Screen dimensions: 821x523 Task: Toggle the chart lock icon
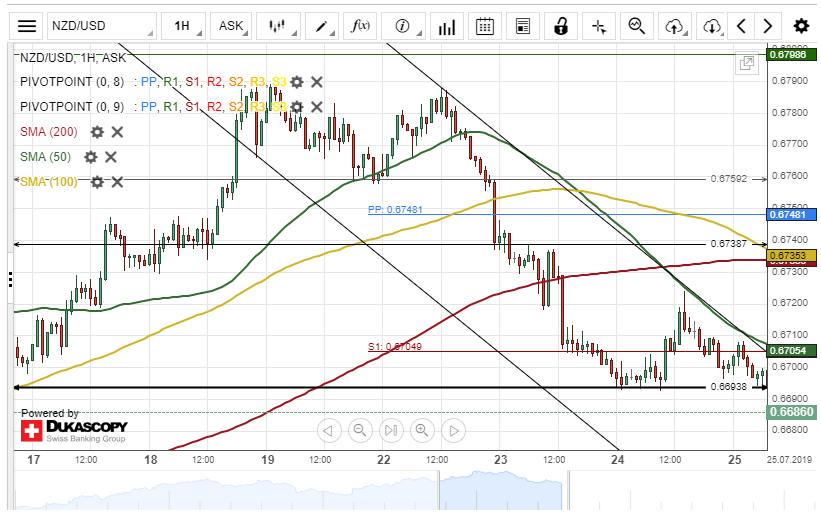pyautogui.click(x=561, y=26)
